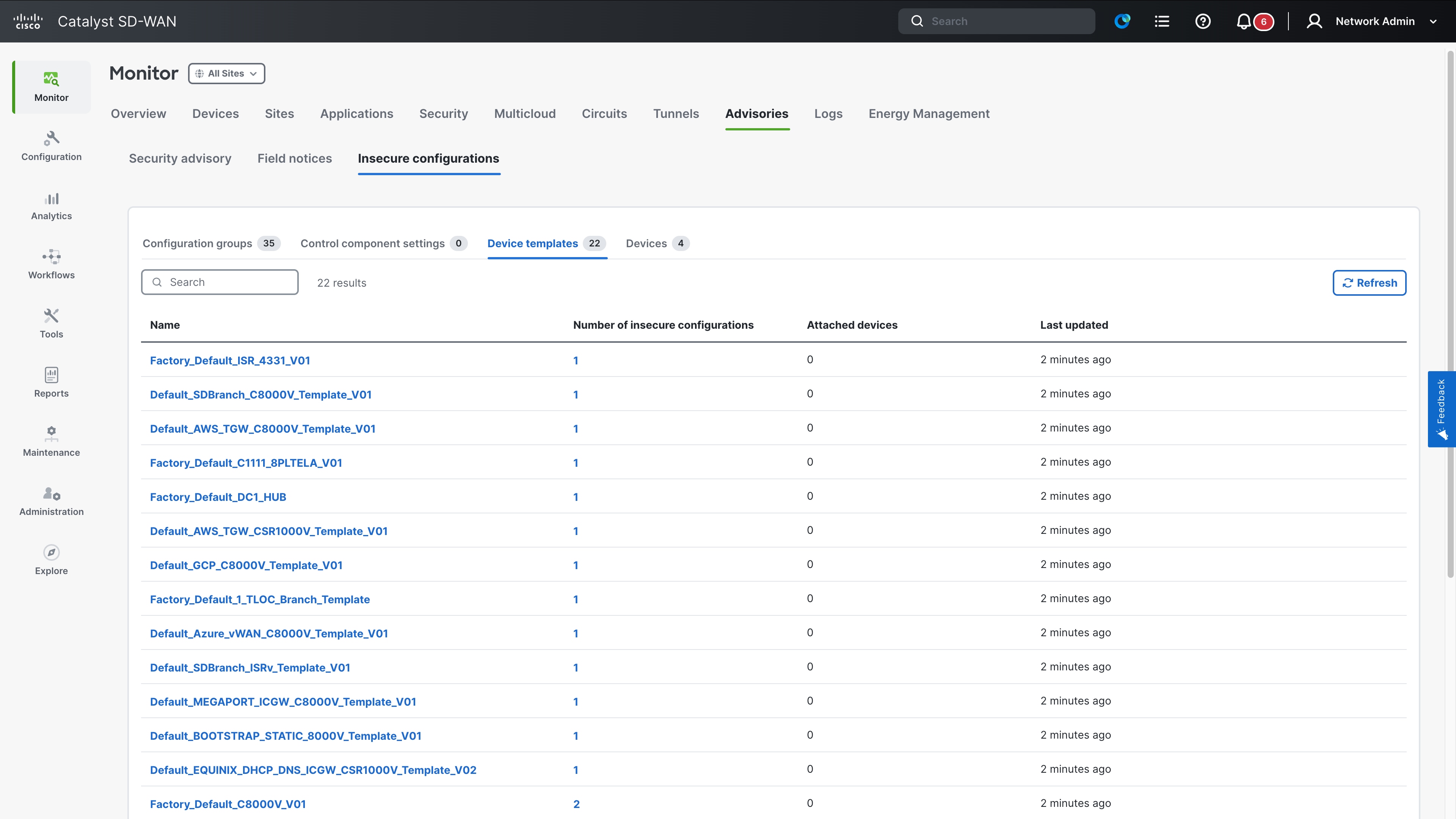Image resolution: width=1456 pixels, height=819 pixels.
Task: Click the device templates search field
Action: coord(226,282)
